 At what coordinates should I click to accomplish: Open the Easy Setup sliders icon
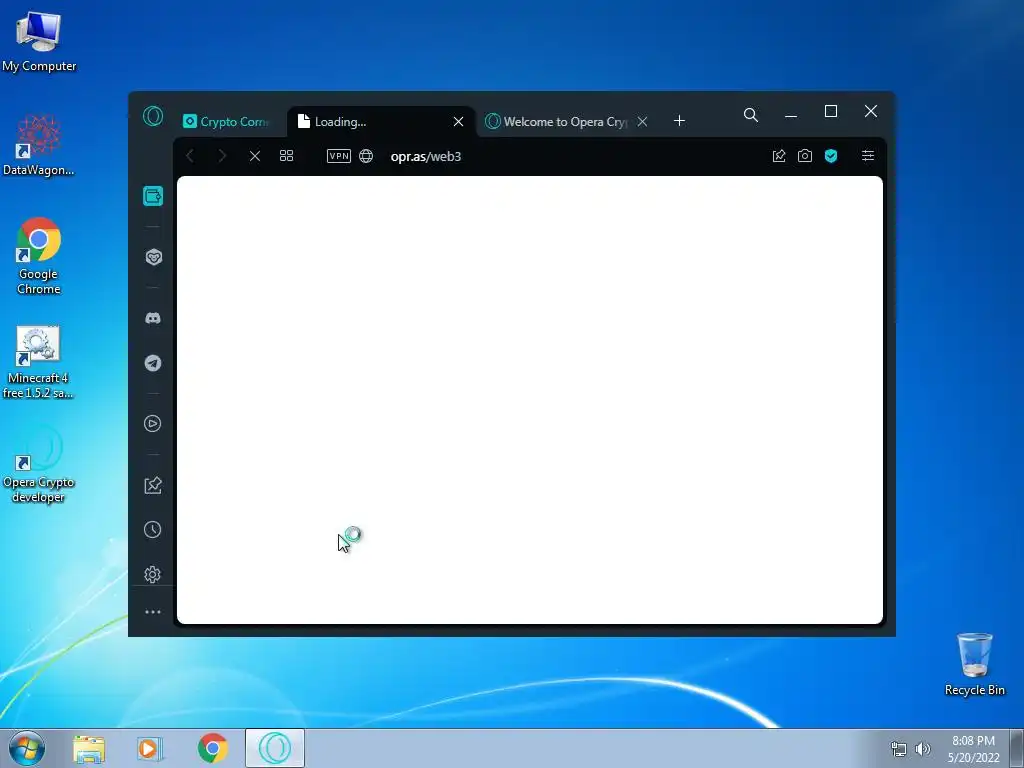(x=868, y=155)
